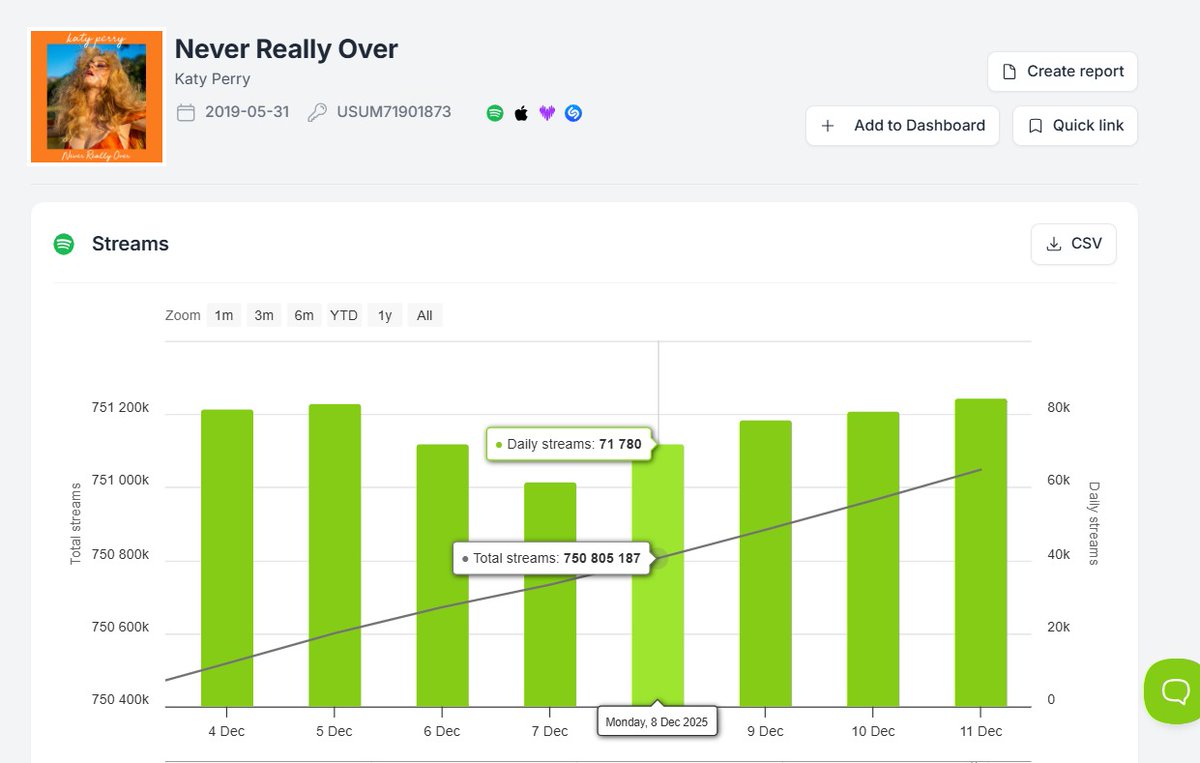
Task: Set chart zoom to All
Action: click(x=425, y=315)
